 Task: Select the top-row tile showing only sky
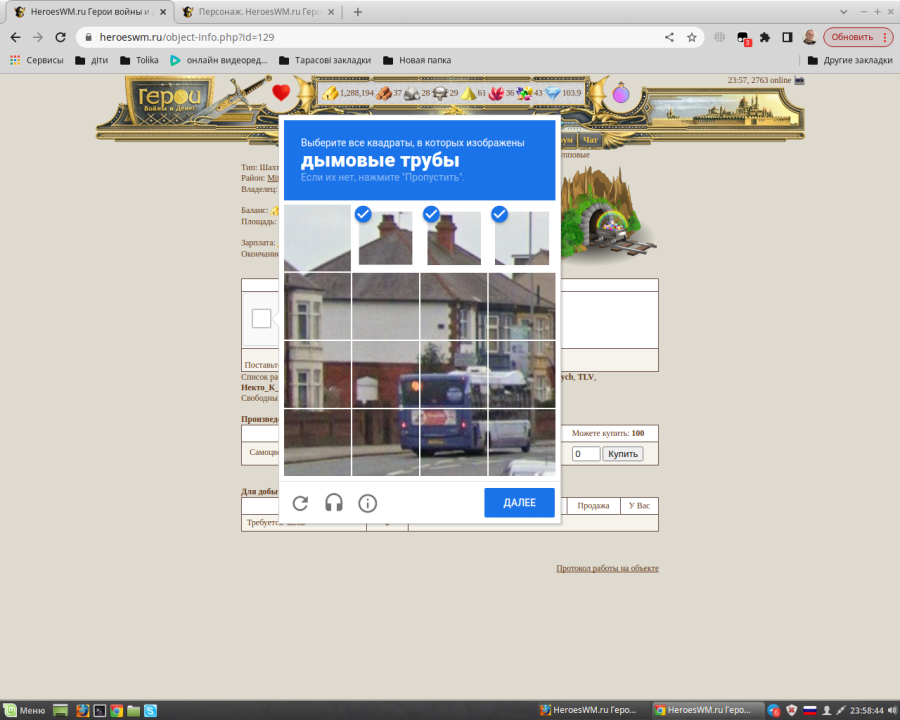tap(317, 238)
